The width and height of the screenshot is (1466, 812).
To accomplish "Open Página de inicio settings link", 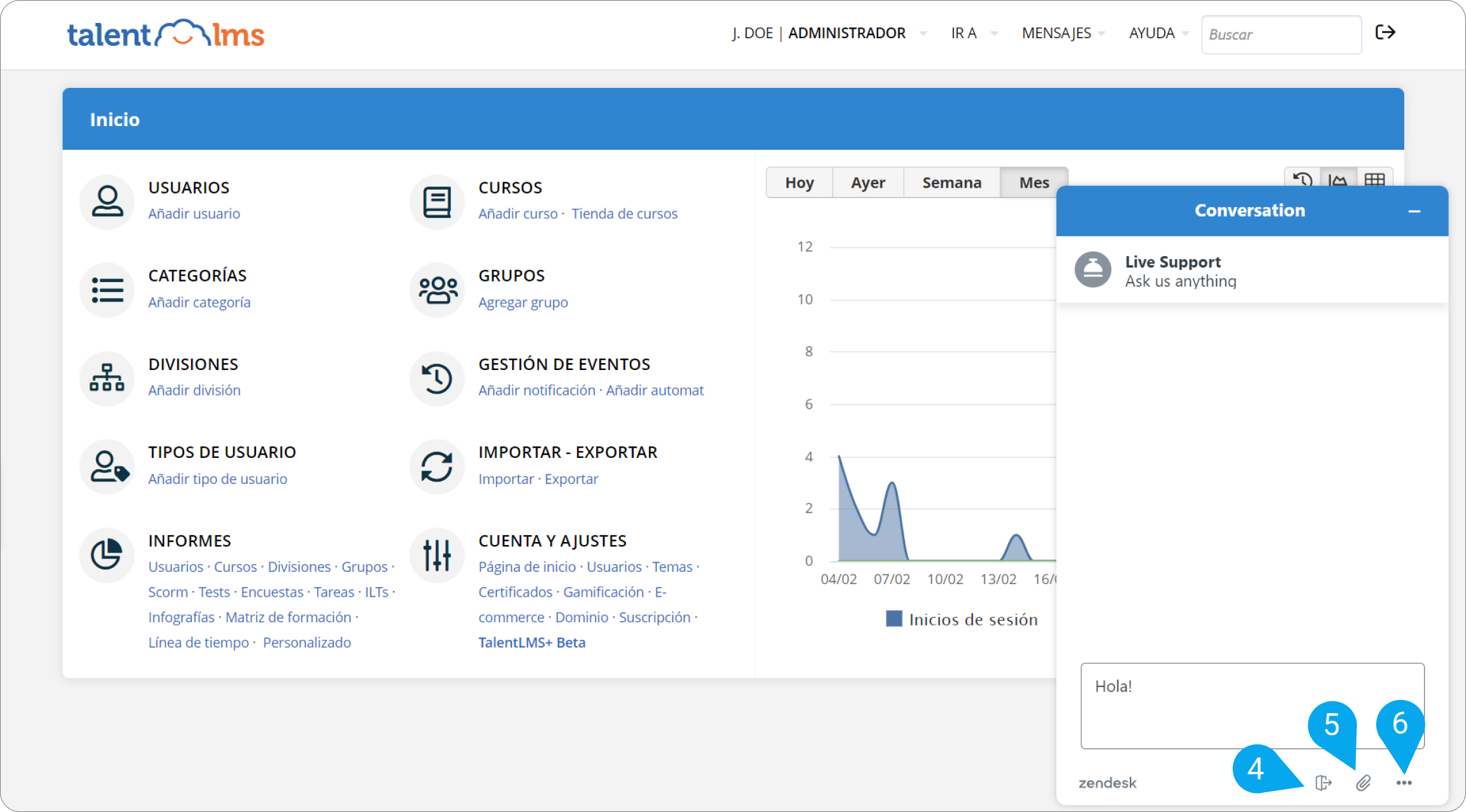I will (527, 566).
